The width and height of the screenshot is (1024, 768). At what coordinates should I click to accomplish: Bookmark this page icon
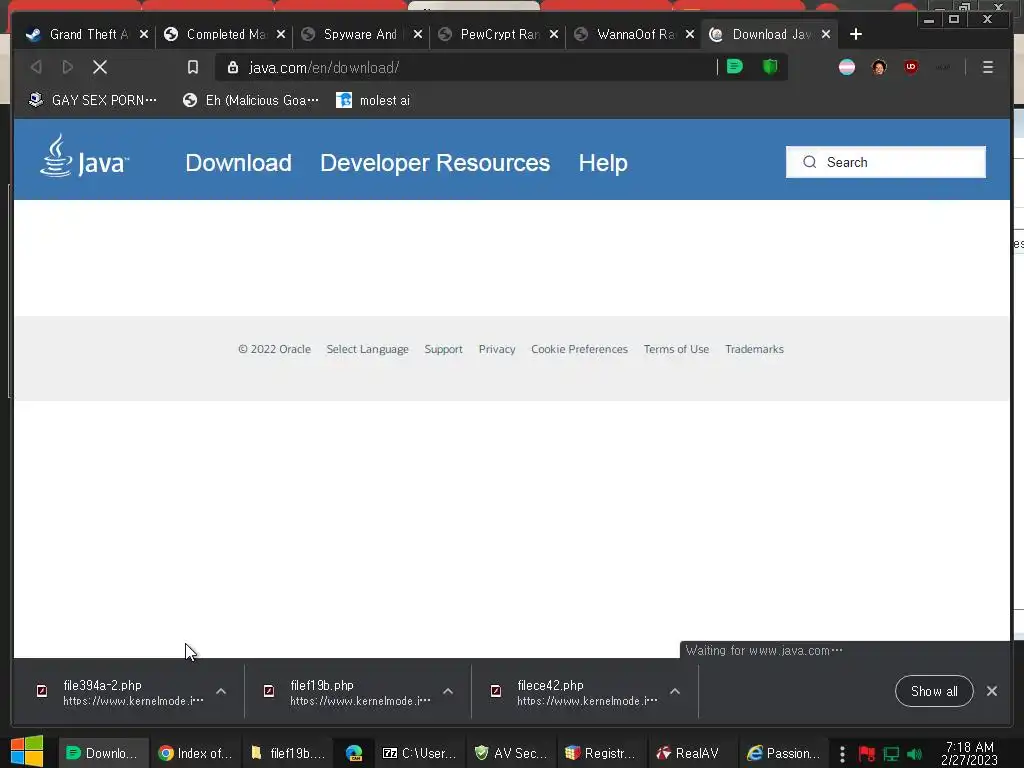coord(193,67)
